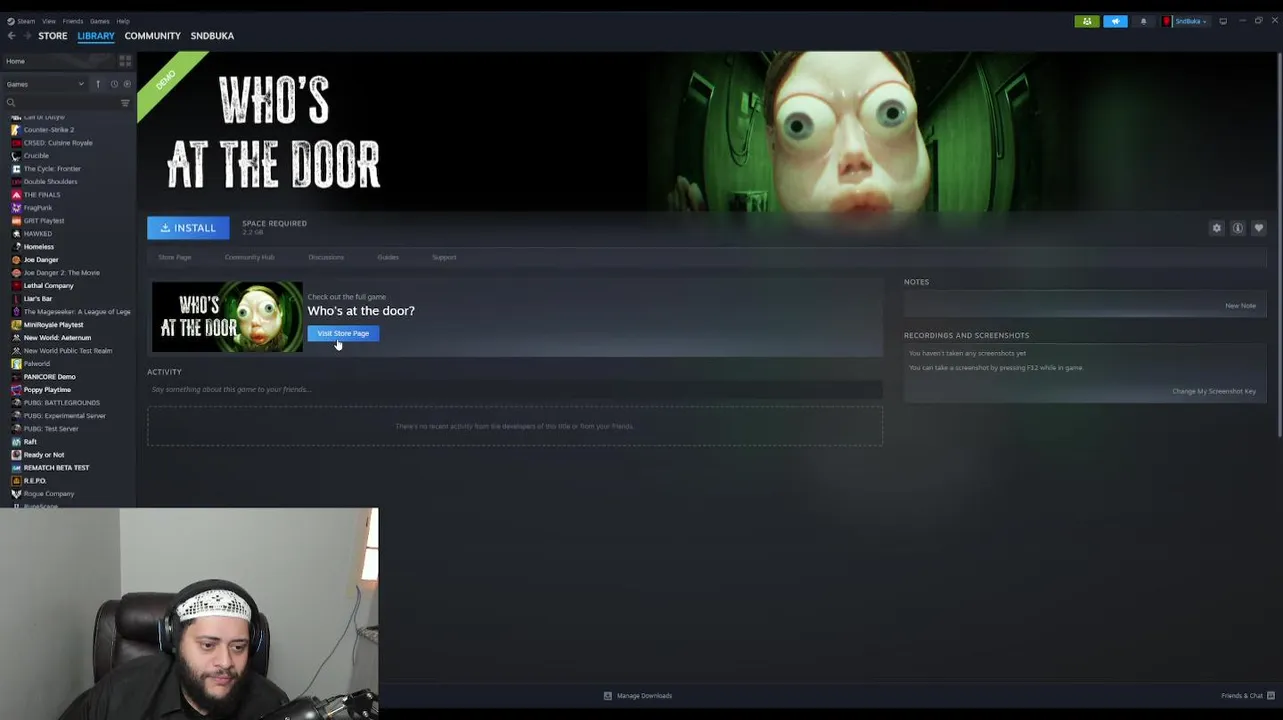Click the Visit Store Page button

(x=343, y=334)
